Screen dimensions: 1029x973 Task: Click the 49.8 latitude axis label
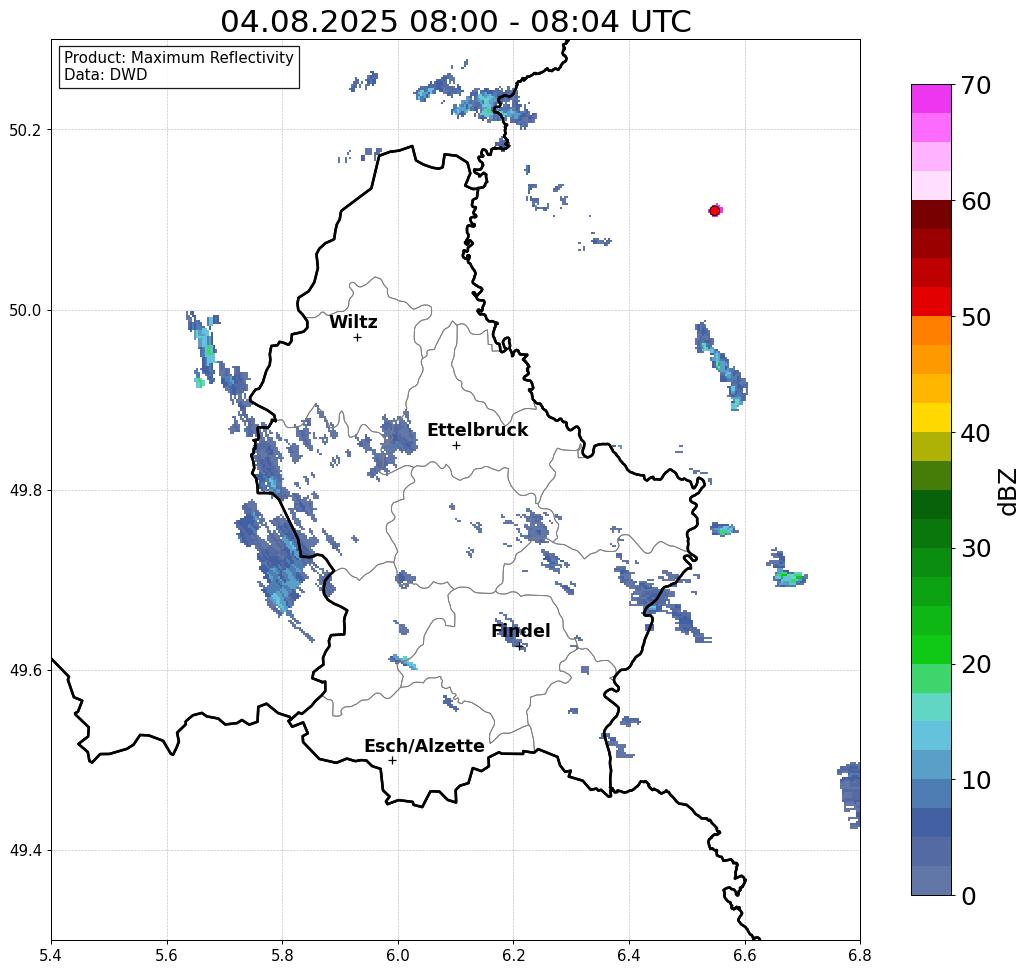[x=25, y=491]
